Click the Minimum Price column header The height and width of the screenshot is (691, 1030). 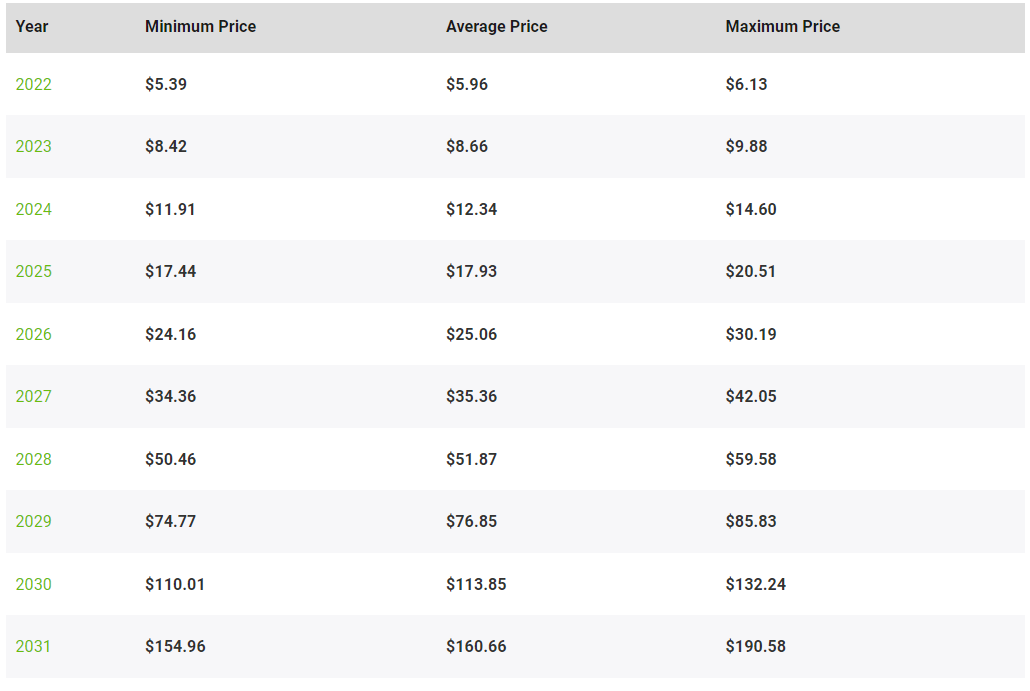(x=200, y=26)
